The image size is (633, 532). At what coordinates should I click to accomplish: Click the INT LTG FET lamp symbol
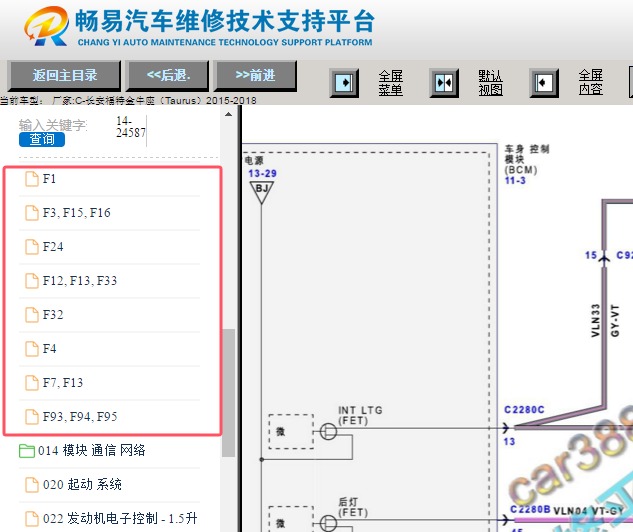pos(328,431)
